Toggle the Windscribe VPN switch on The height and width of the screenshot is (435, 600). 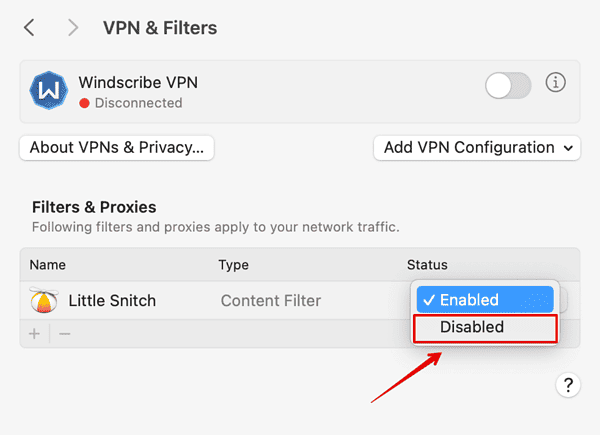click(x=508, y=86)
